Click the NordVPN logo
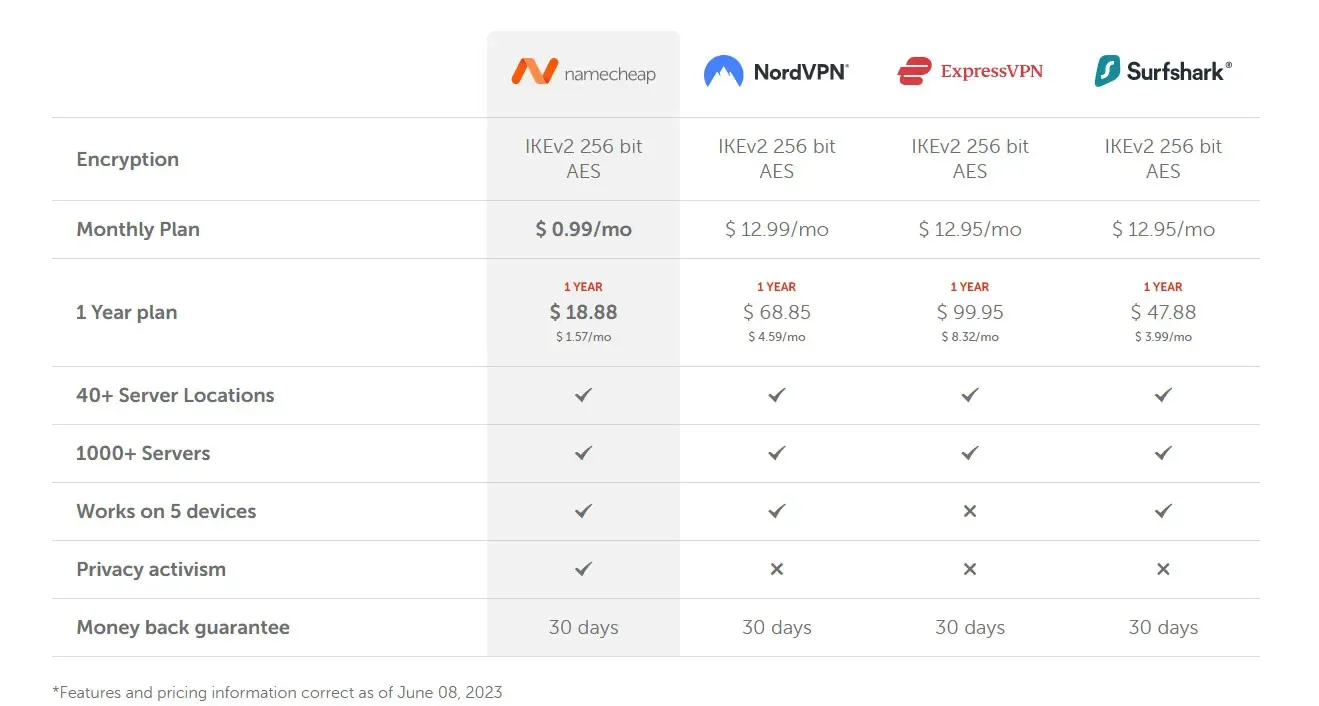 tap(776, 72)
